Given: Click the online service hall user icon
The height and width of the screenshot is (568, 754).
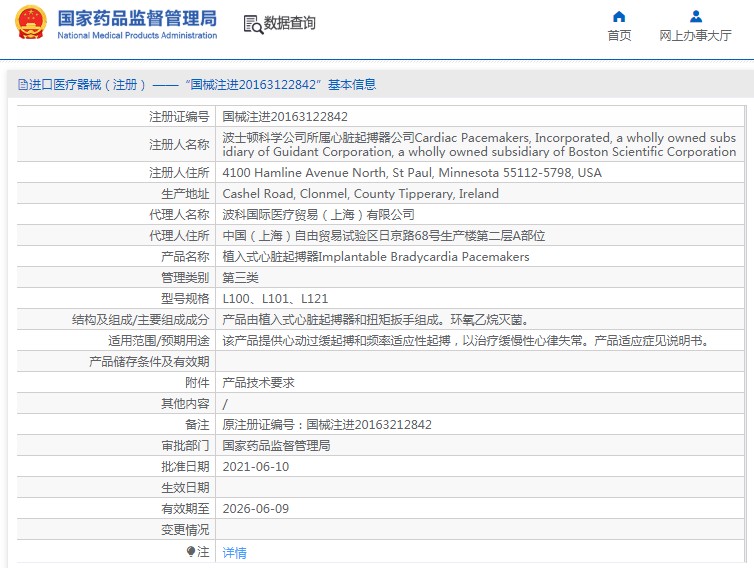Looking at the screenshot, I should pos(695,17).
